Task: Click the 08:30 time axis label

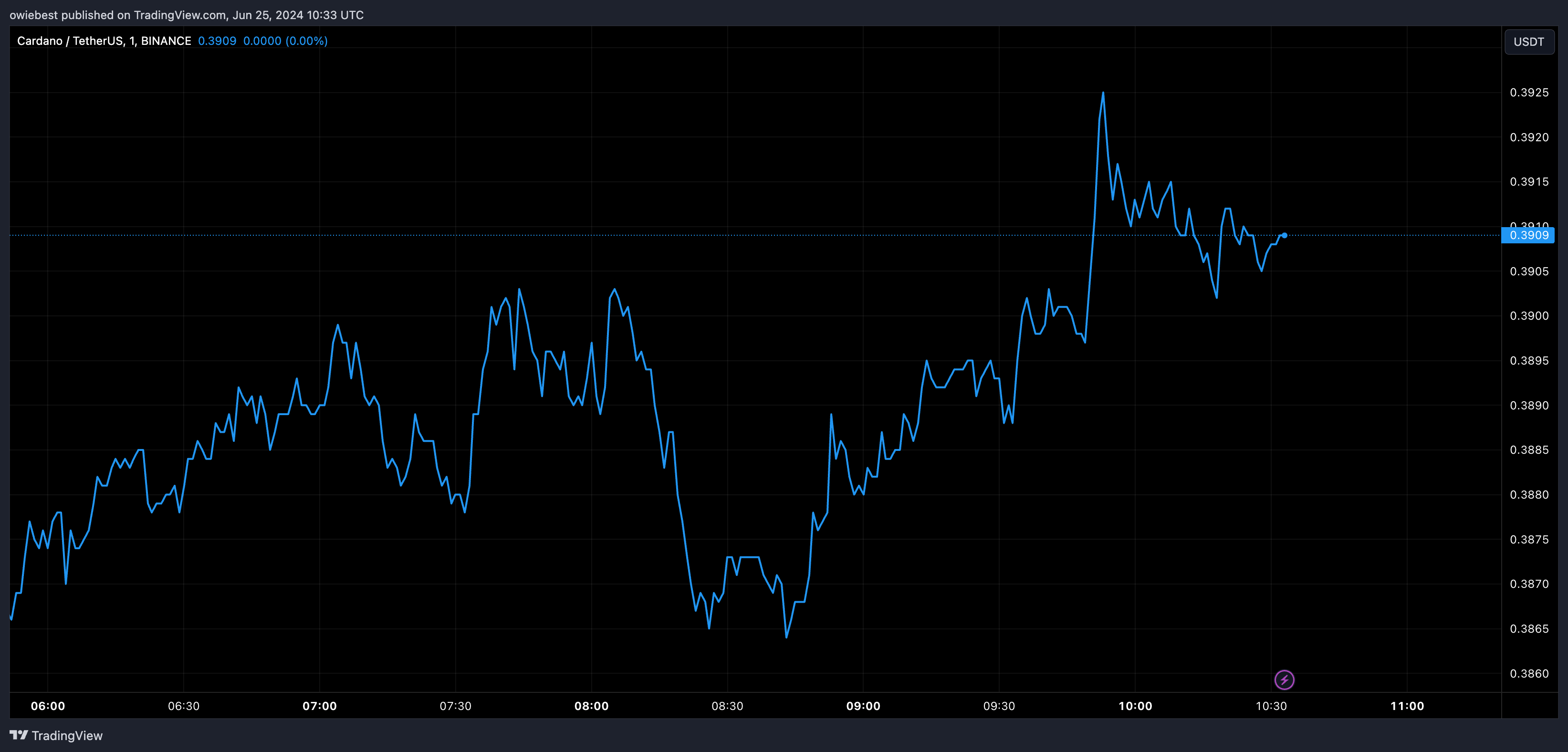Action: [727, 706]
